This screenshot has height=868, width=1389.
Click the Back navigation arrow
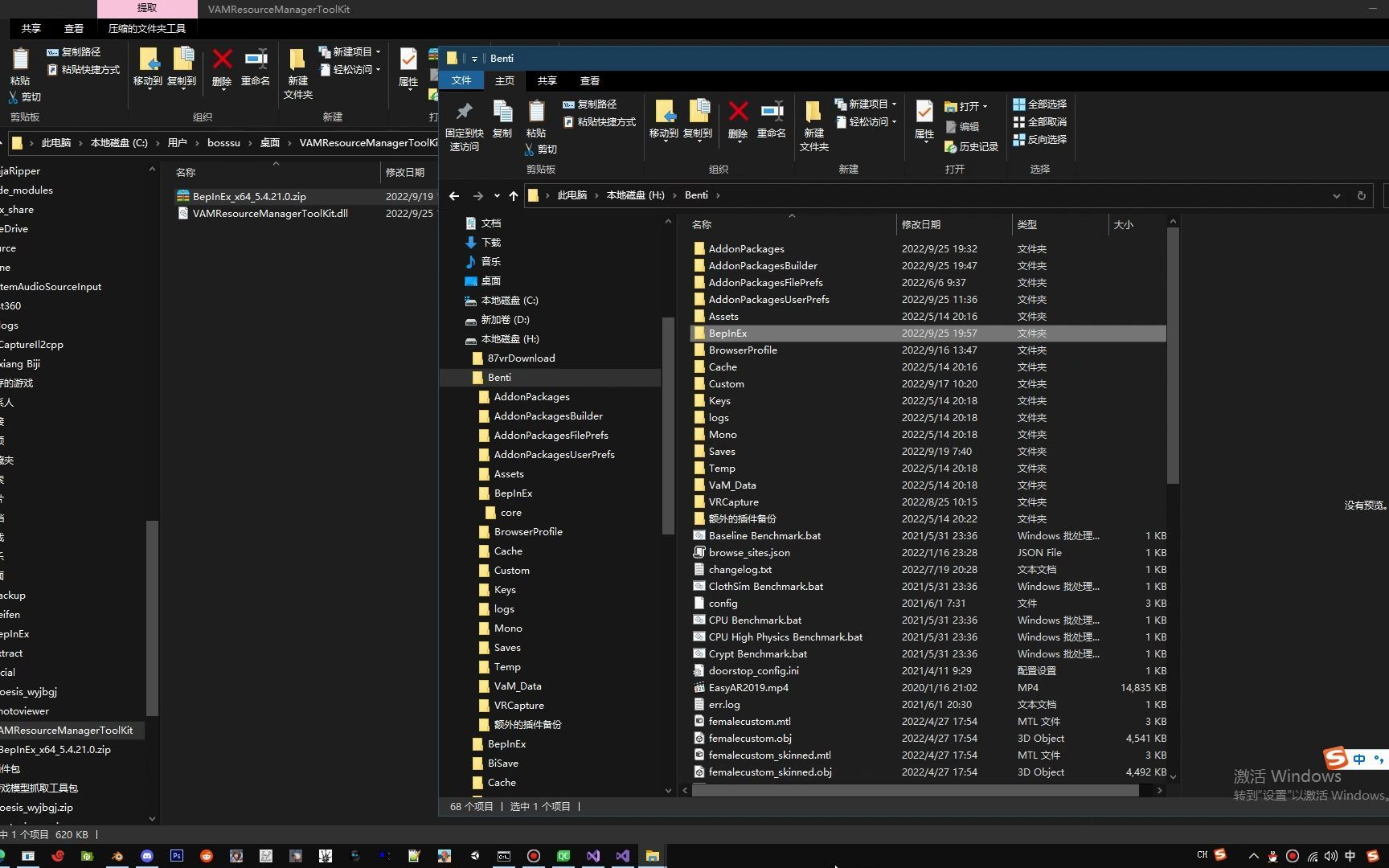tap(454, 195)
